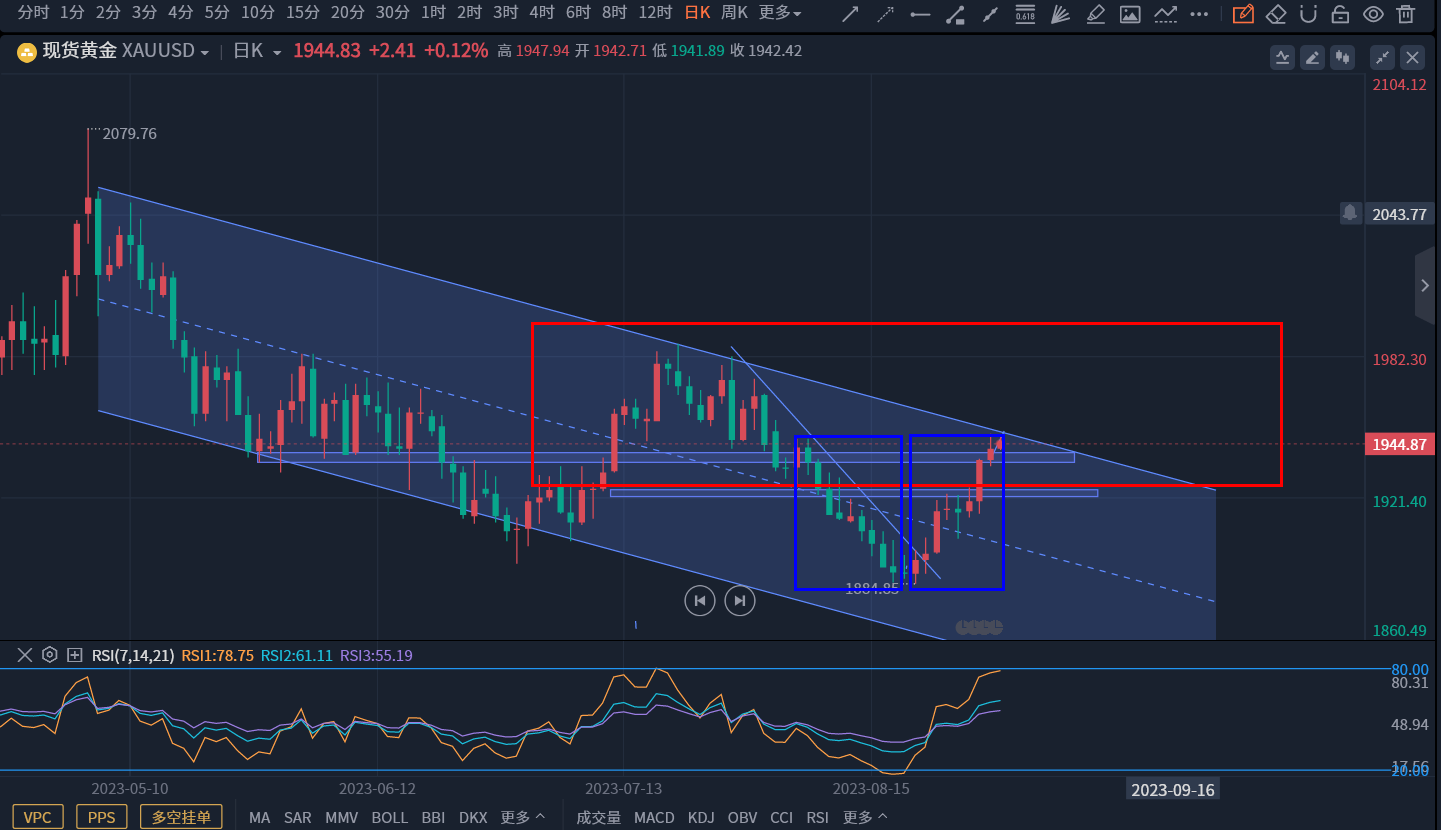This screenshot has width=1441, height=830.
Task: Expand 更多 main indicators list
Action: [523, 817]
